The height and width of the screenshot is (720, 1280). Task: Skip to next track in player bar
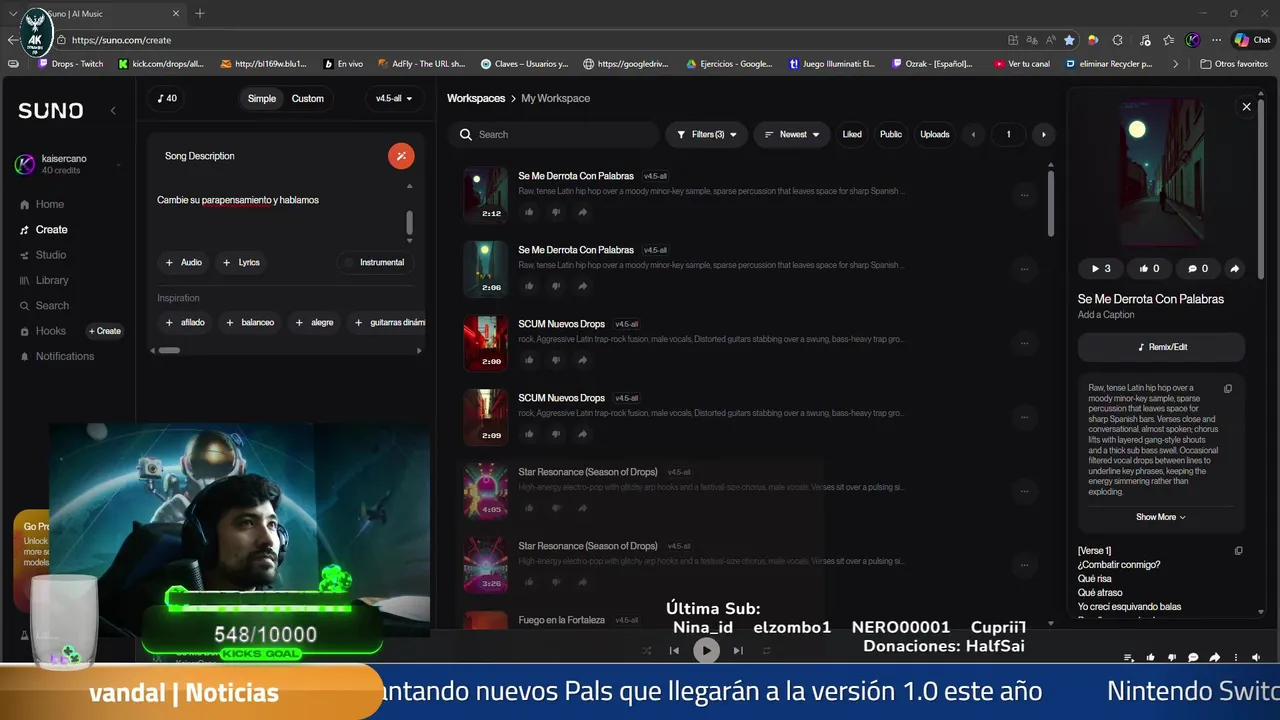click(x=738, y=650)
